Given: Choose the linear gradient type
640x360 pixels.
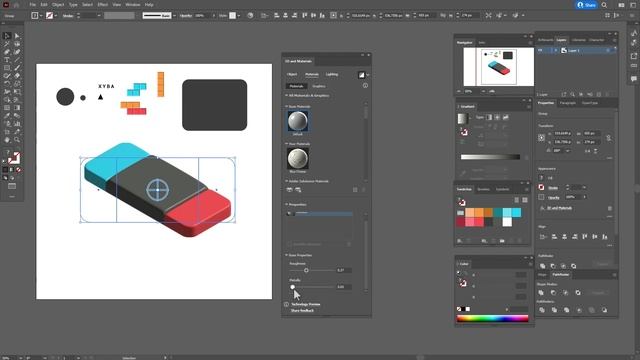Looking at the screenshot, I should coord(489,117).
